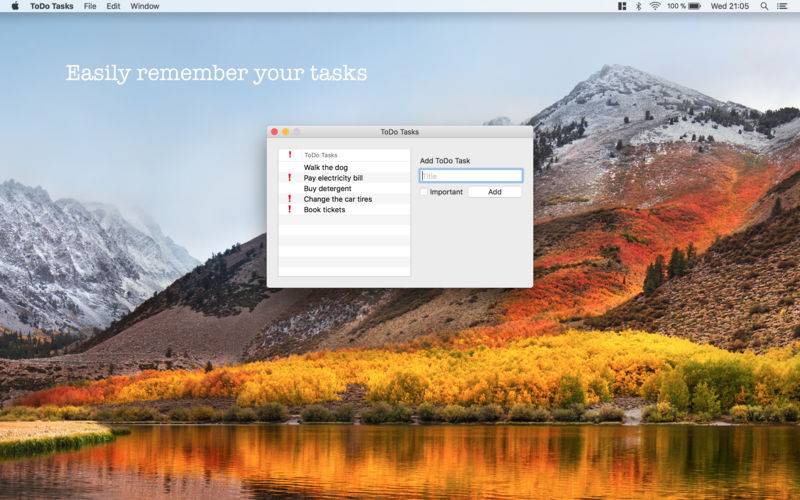This screenshot has width=800, height=500.
Task: Open the ToDo Tasks application menu
Action: (x=52, y=6)
